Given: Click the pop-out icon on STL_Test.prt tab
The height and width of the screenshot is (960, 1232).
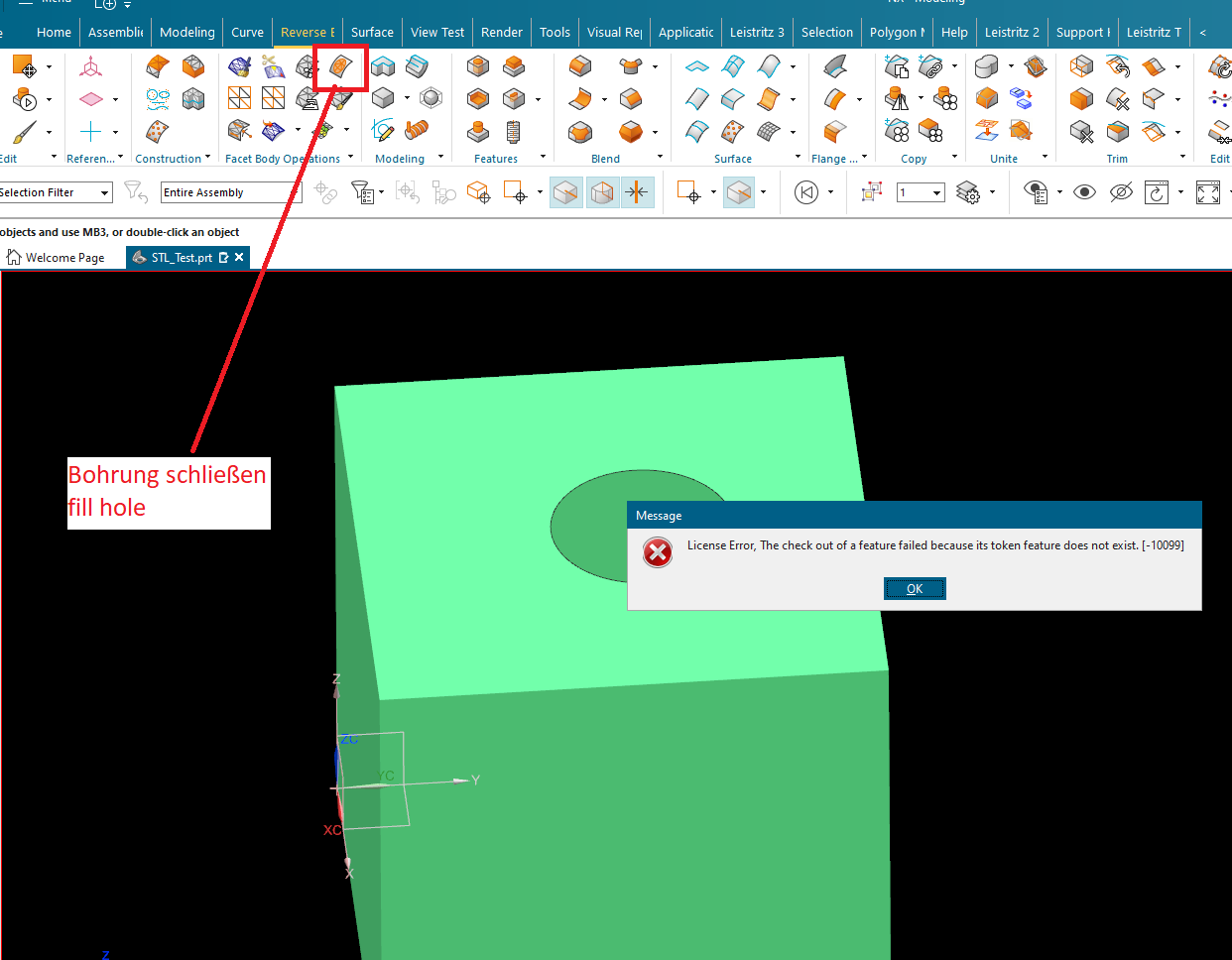Looking at the screenshot, I should click(224, 258).
